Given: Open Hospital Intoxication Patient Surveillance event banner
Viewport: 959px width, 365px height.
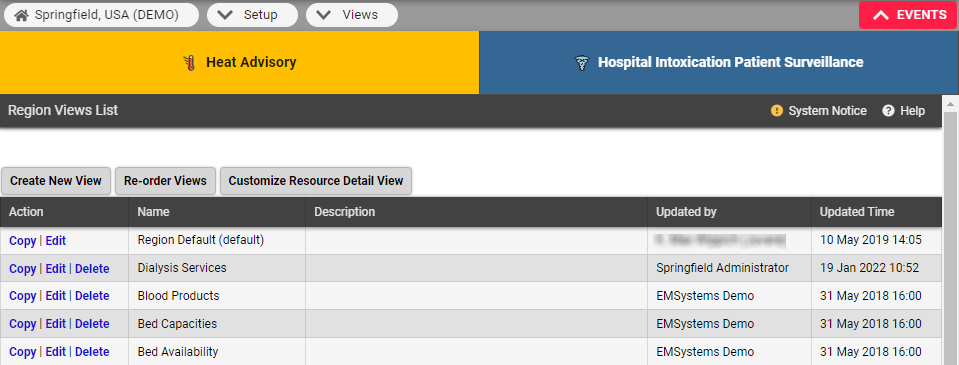Looking at the screenshot, I should click(x=719, y=62).
